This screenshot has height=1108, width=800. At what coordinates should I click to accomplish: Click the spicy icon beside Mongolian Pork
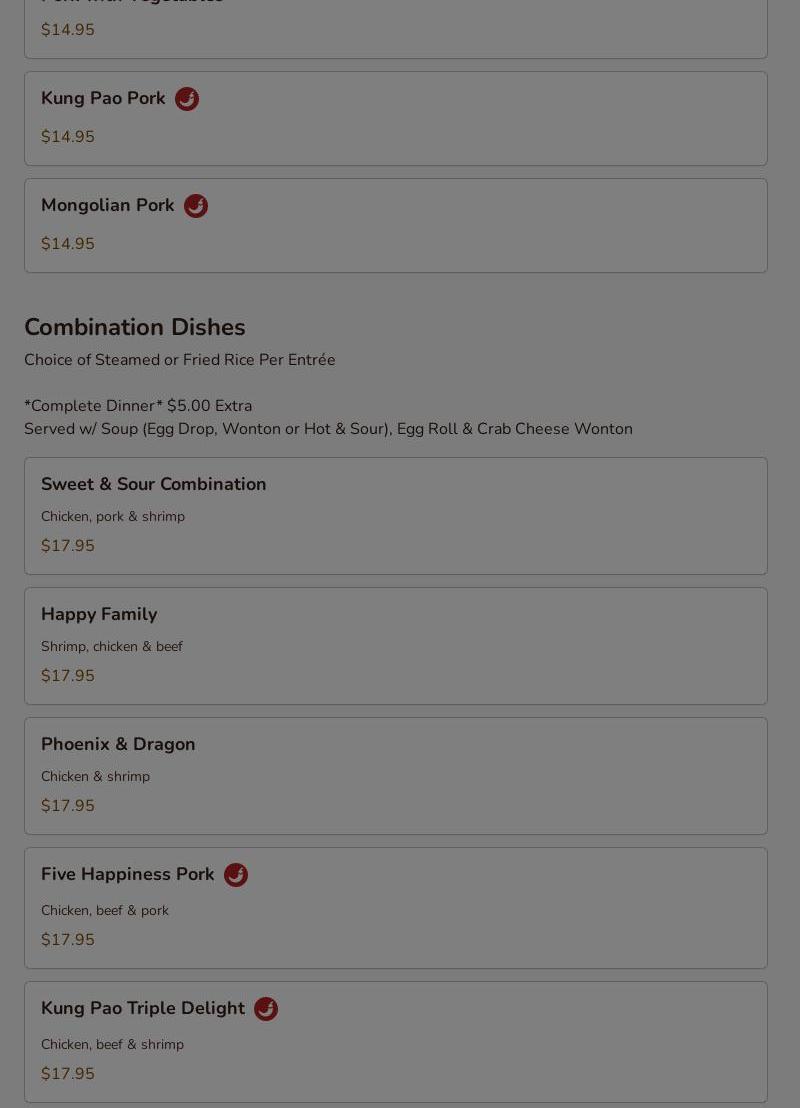pyautogui.click(x=196, y=206)
